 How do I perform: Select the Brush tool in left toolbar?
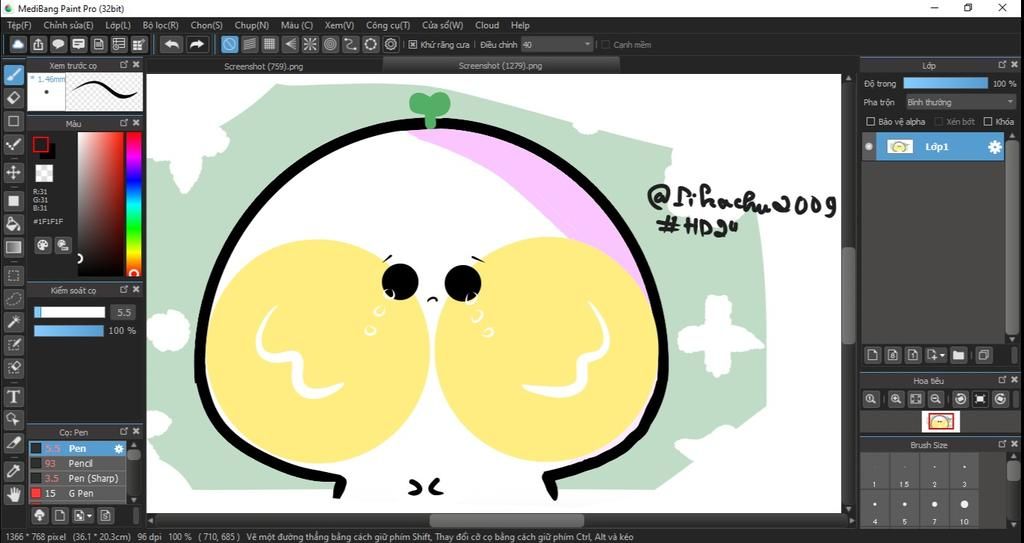tap(14, 74)
